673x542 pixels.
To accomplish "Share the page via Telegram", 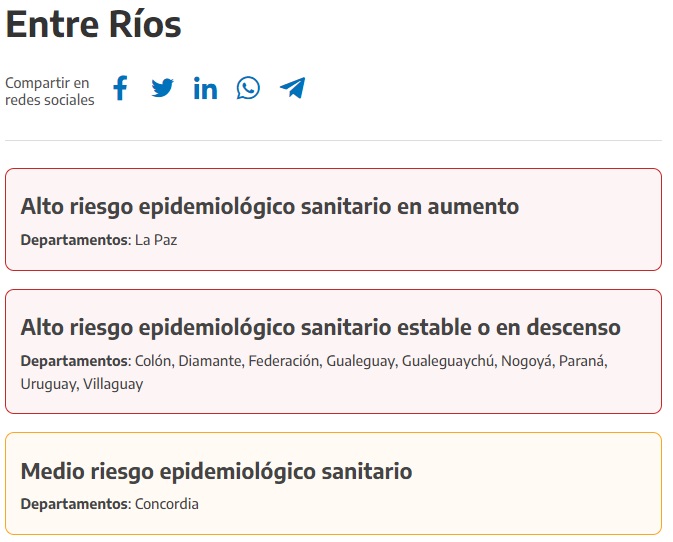I will pyautogui.click(x=292, y=89).
